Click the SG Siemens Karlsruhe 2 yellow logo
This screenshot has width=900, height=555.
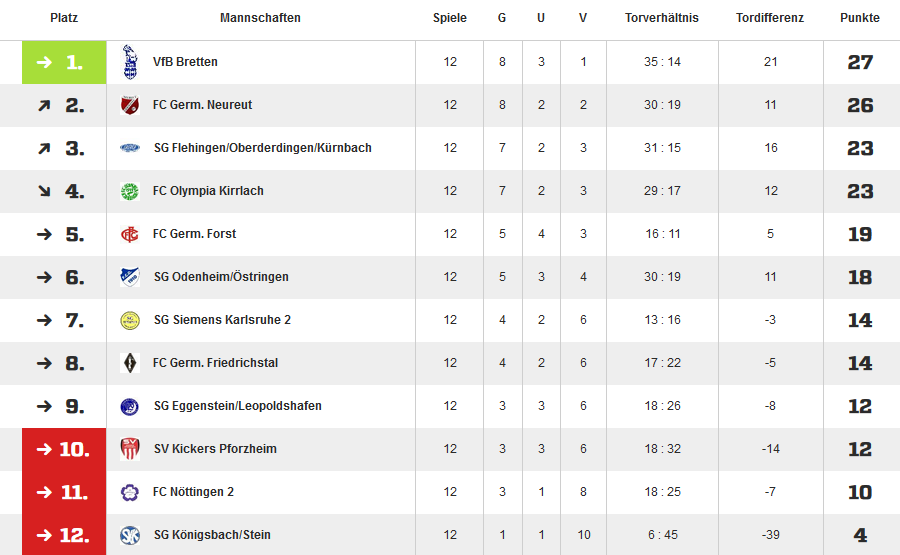point(130,320)
